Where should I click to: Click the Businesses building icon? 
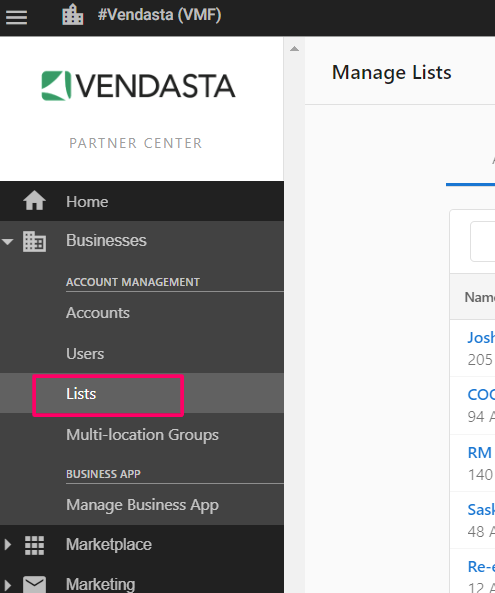pos(34,241)
